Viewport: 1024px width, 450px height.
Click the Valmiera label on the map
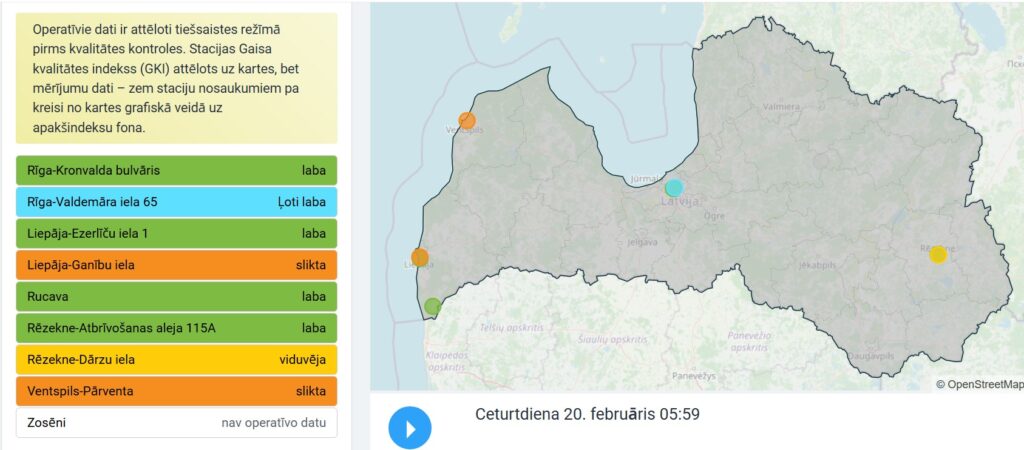coord(781,105)
